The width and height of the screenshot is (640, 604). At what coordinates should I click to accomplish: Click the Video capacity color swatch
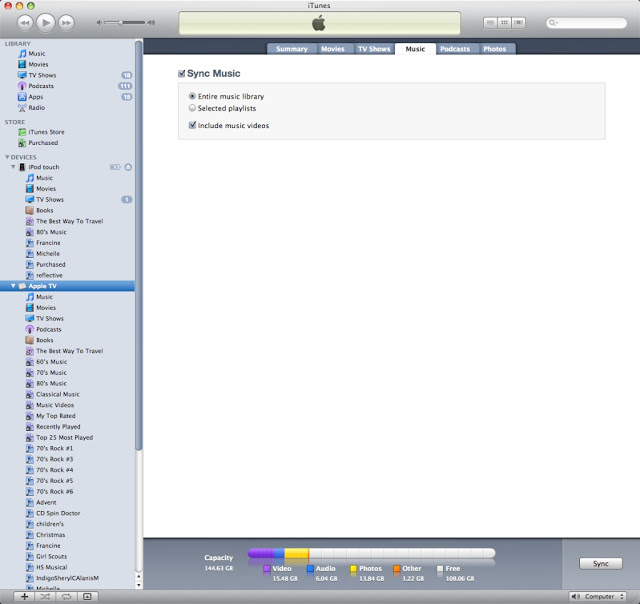click(x=267, y=568)
